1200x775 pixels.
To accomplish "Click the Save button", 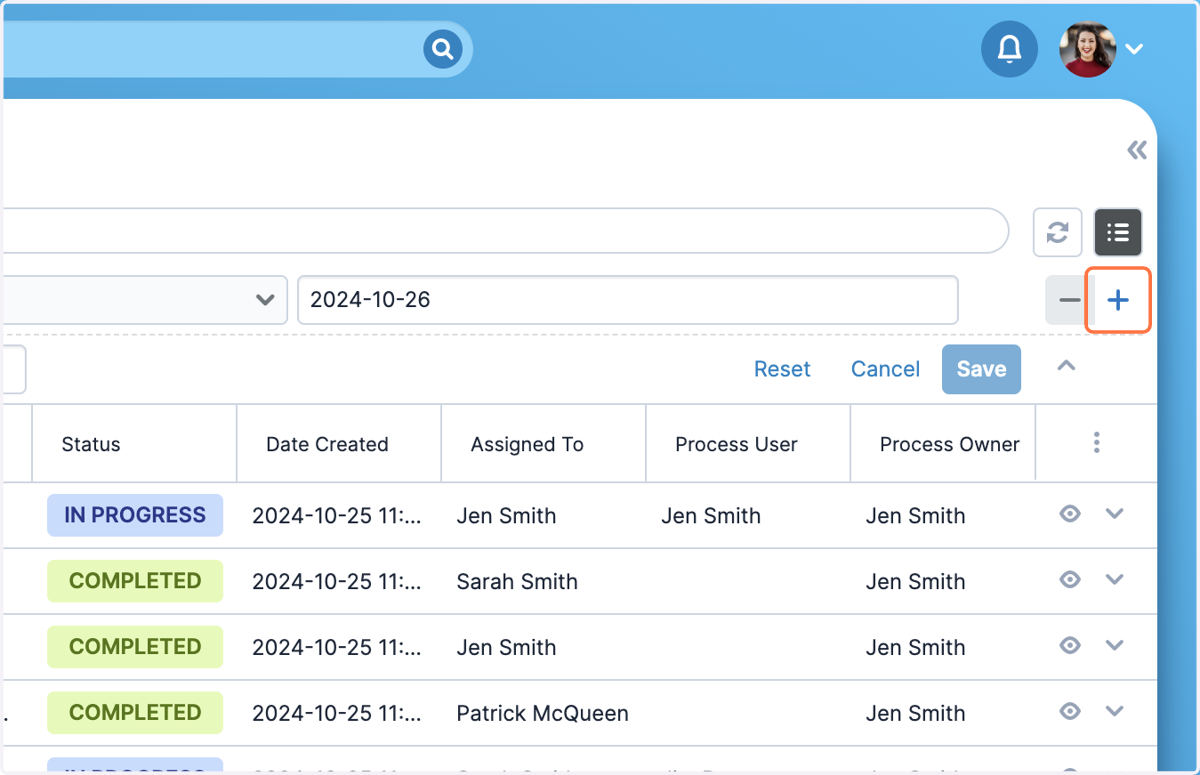I will [x=981, y=369].
